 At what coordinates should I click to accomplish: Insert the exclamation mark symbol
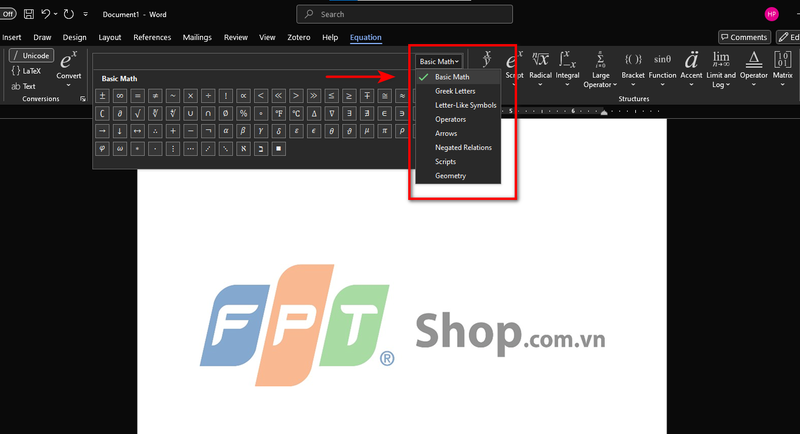tap(226, 95)
